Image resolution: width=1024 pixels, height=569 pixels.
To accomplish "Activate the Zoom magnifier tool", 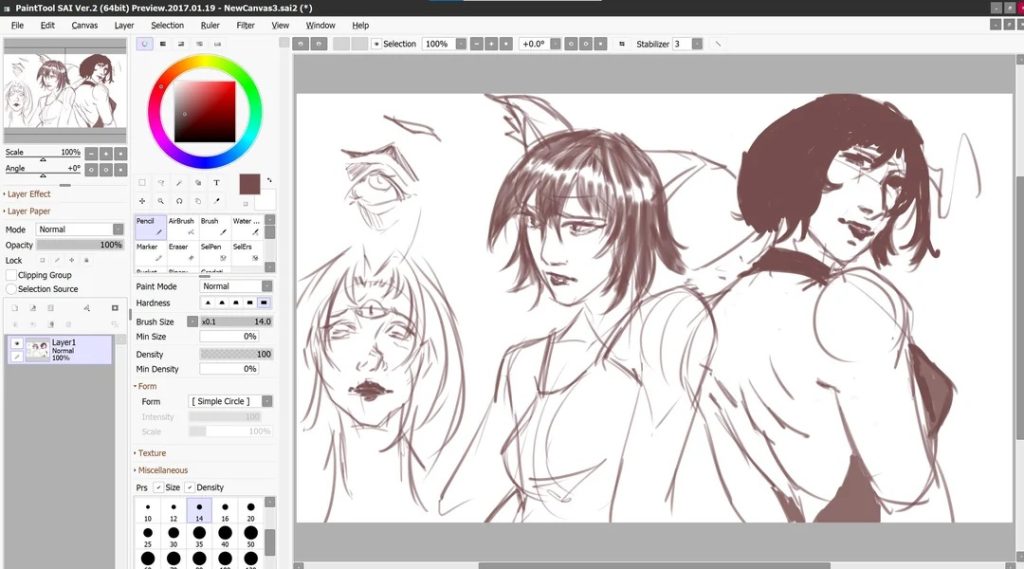I will point(160,201).
